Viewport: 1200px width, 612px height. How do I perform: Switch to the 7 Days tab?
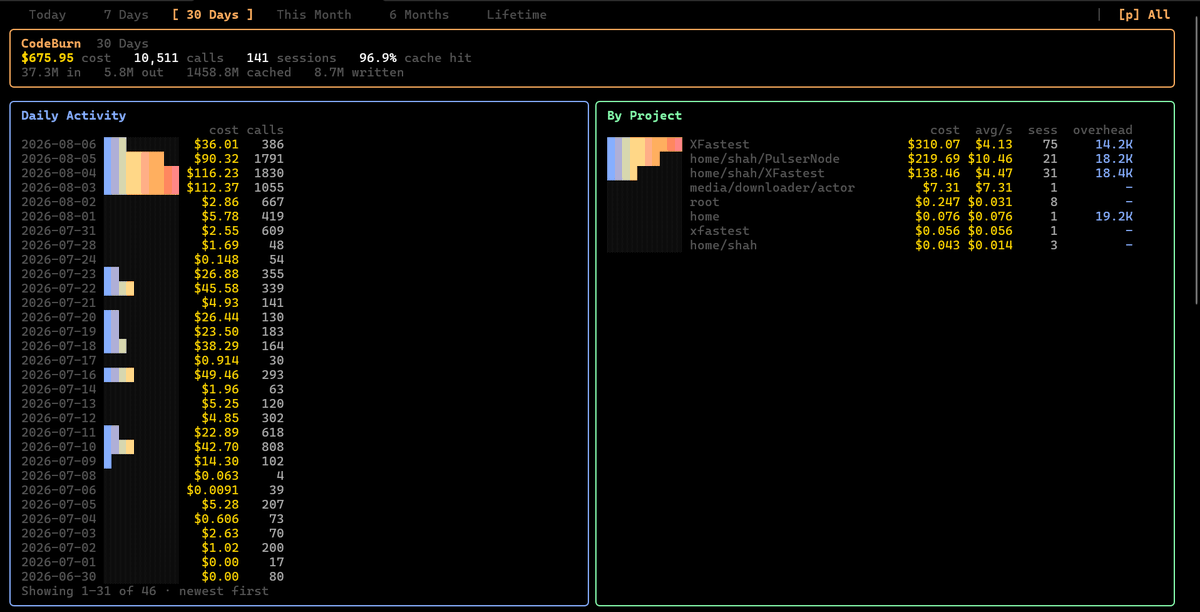click(x=126, y=15)
